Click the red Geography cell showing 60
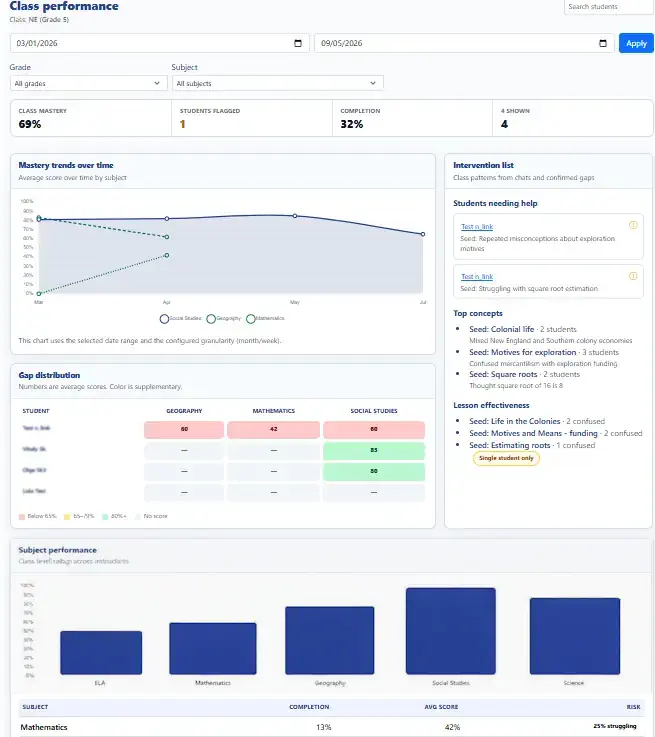Image resolution: width=655 pixels, height=737 pixels. (x=184, y=429)
